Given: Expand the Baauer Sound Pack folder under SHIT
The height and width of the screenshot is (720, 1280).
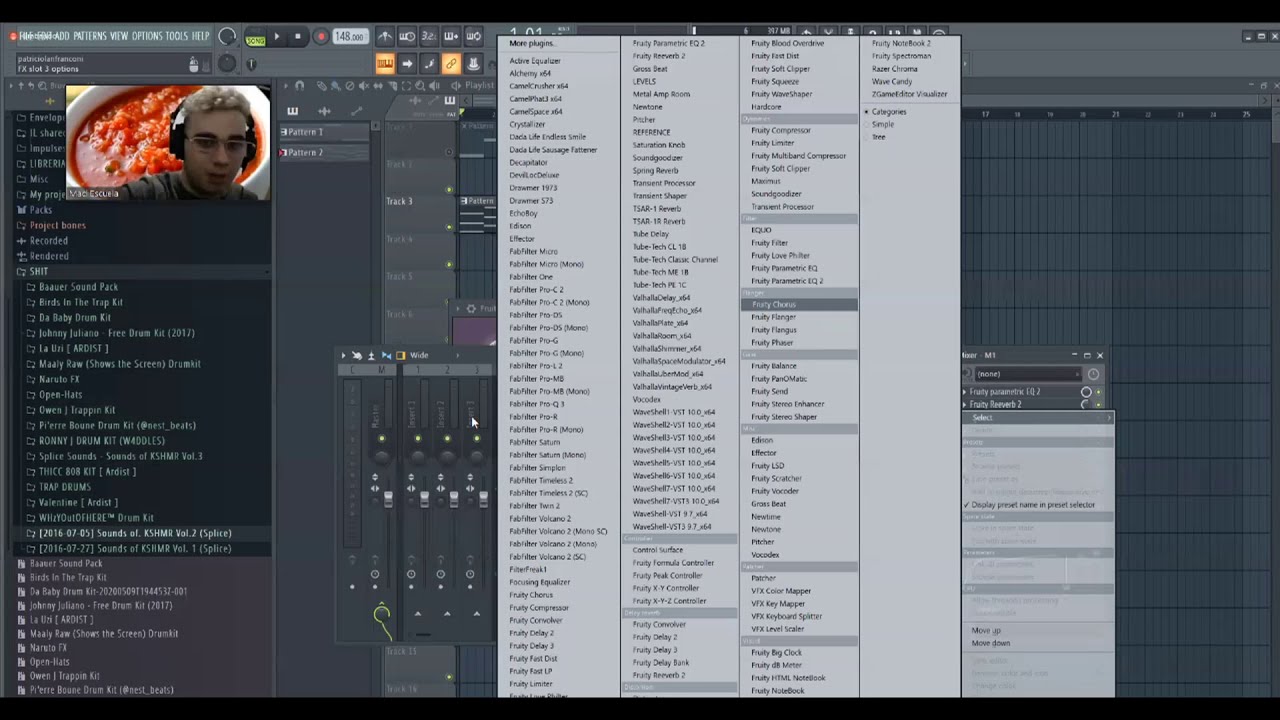Looking at the screenshot, I should coord(78,287).
